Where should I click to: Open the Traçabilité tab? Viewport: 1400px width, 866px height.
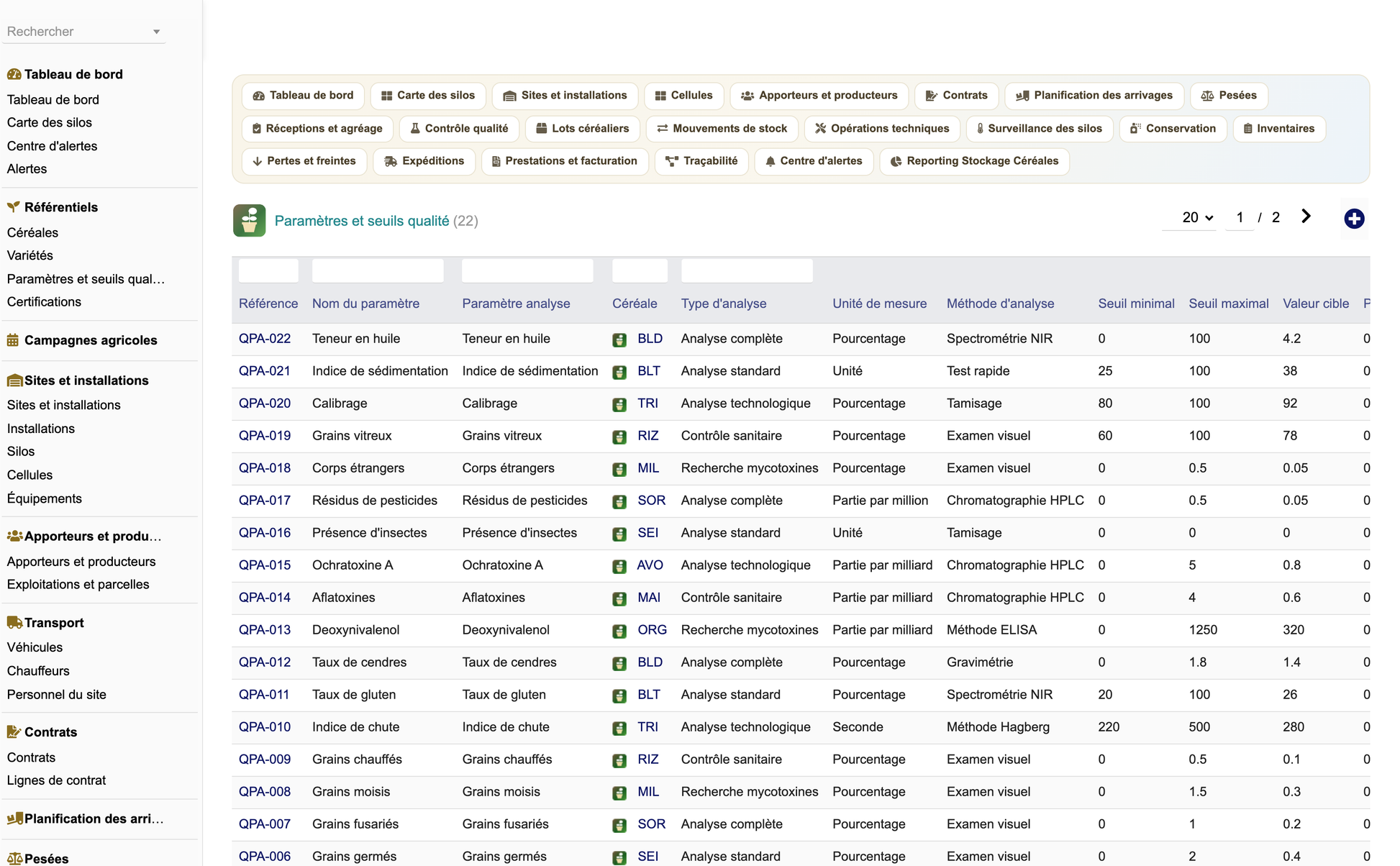pos(701,161)
